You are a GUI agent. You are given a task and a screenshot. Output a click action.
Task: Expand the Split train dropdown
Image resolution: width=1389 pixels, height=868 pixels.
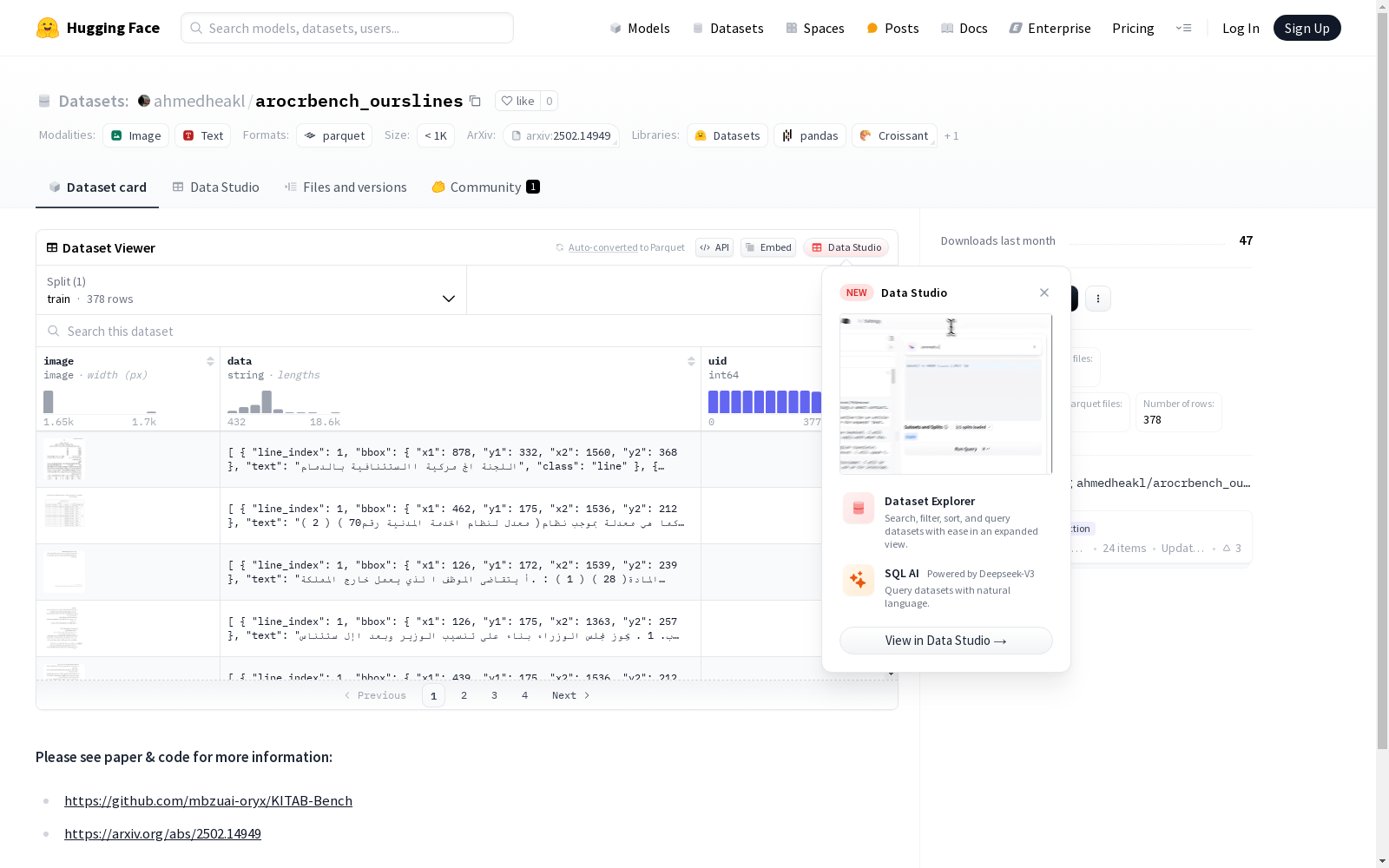tap(251, 290)
